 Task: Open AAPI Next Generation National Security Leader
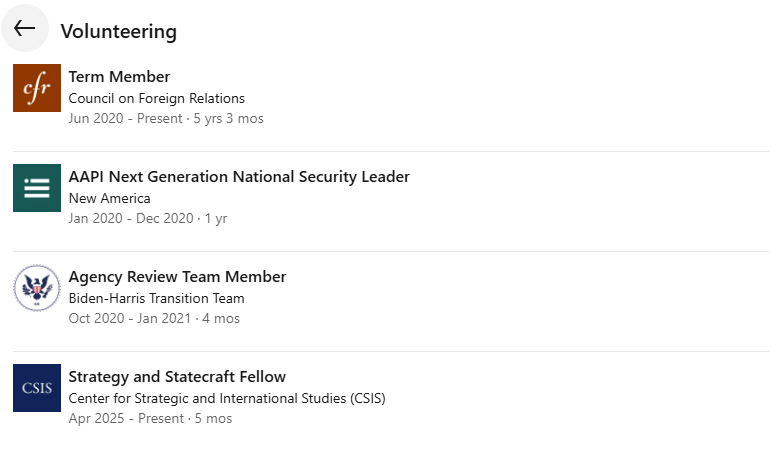click(239, 177)
